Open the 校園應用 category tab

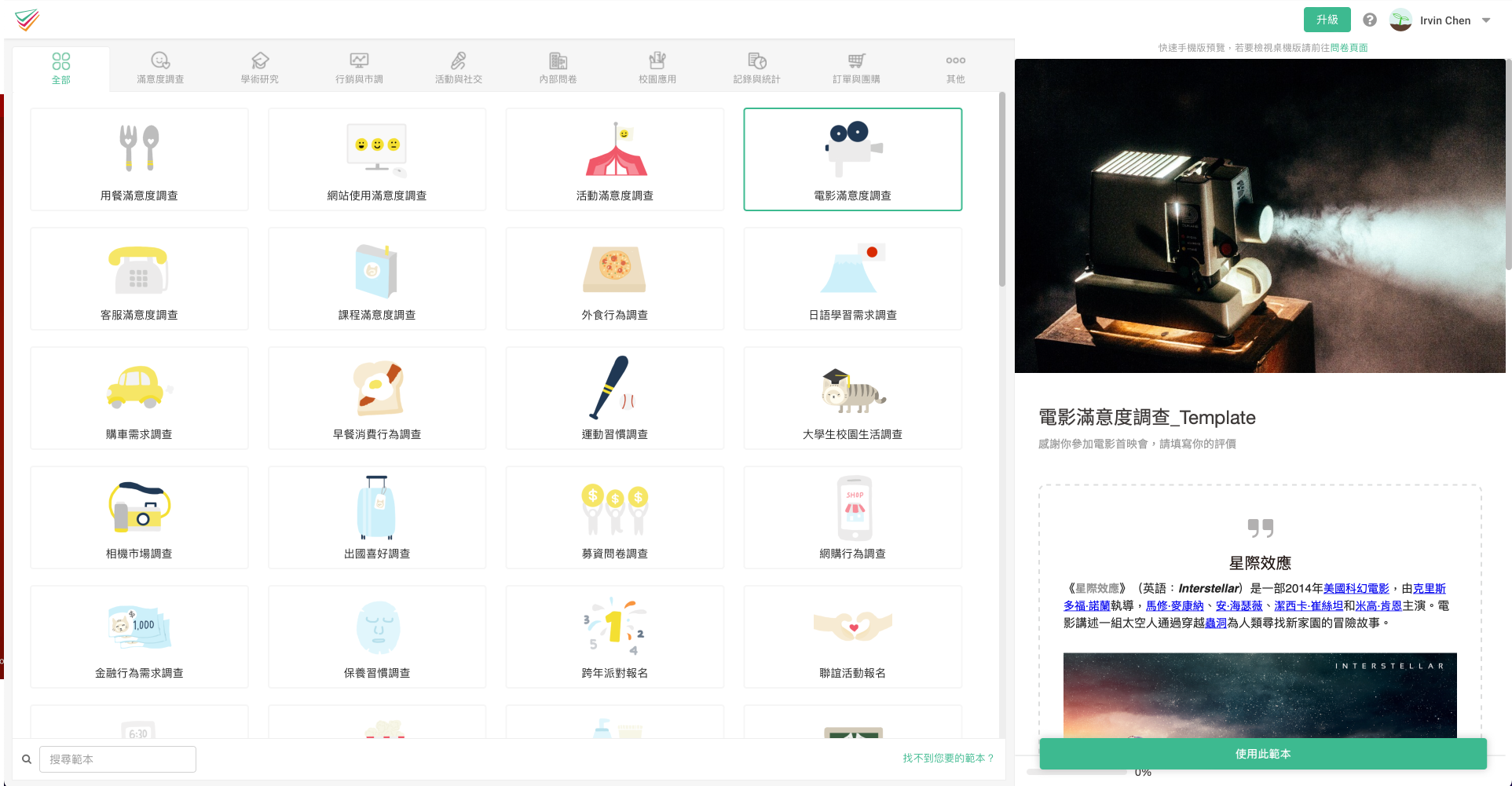click(x=657, y=68)
